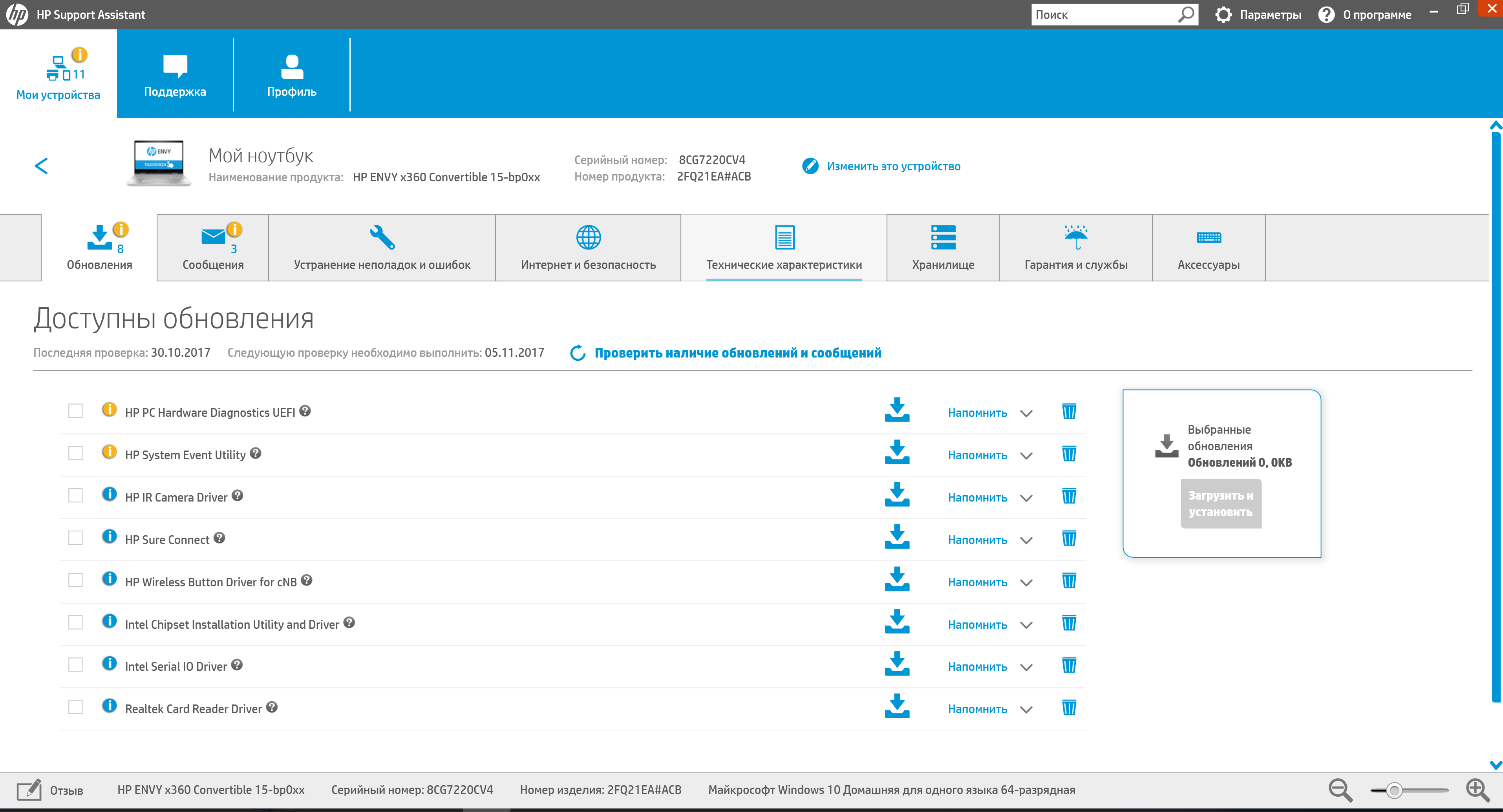
Task: Download the Intel Serial IO Driver
Action: 897,664
